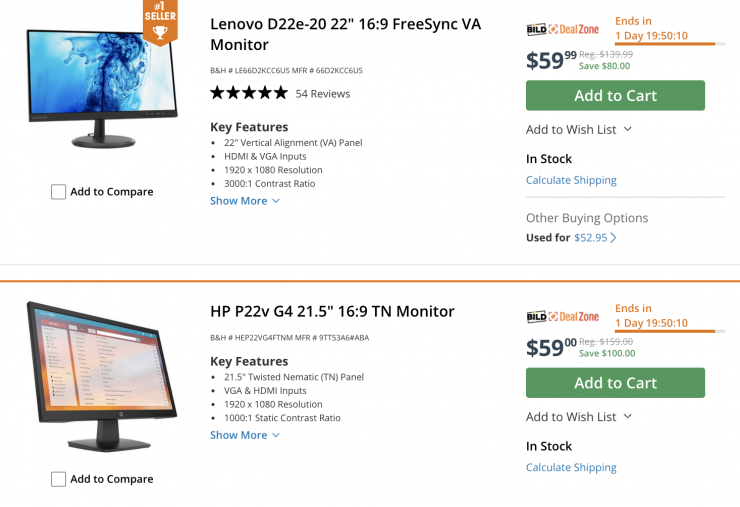This screenshot has height=507, width=740.
Task: Open the 54 Reviews link
Action: tap(323, 94)
